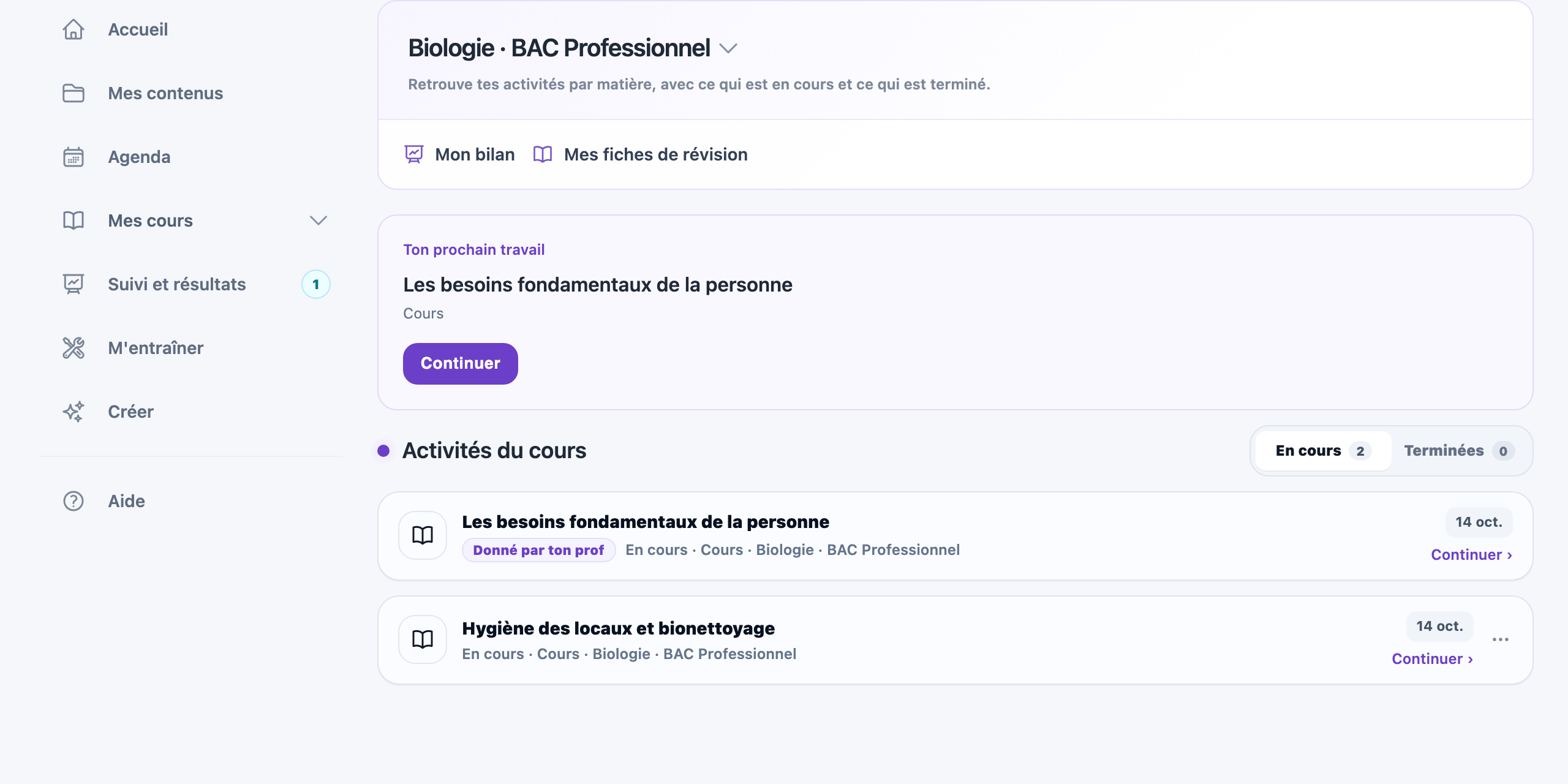Screen dimensions: 1568x784
Task: Click the Suivi et résultats chart icon
Action: point(73,284)
